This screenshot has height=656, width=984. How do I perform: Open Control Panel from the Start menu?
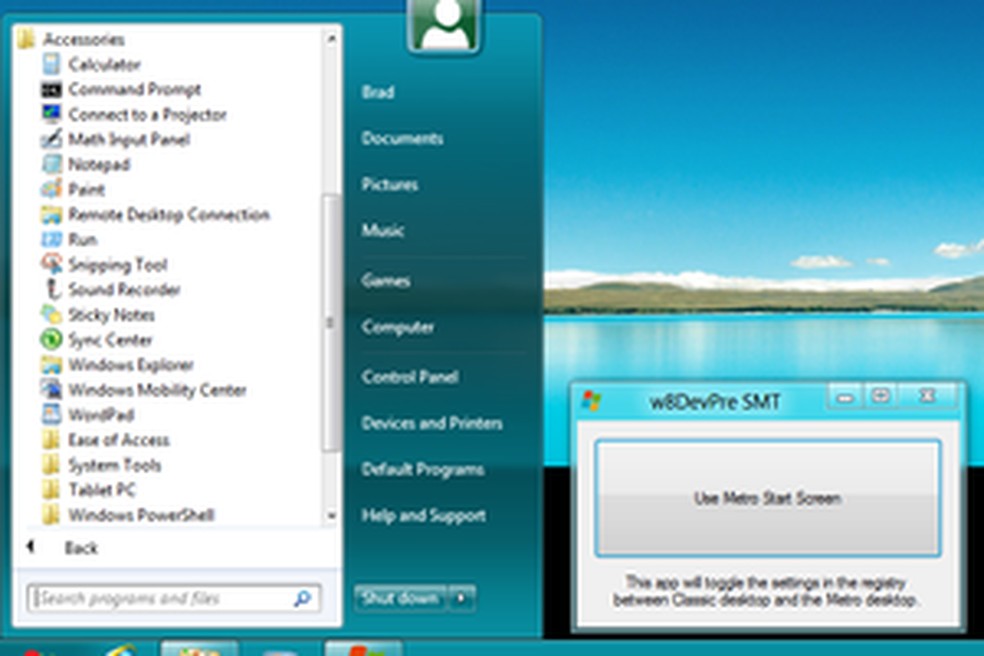409,377
